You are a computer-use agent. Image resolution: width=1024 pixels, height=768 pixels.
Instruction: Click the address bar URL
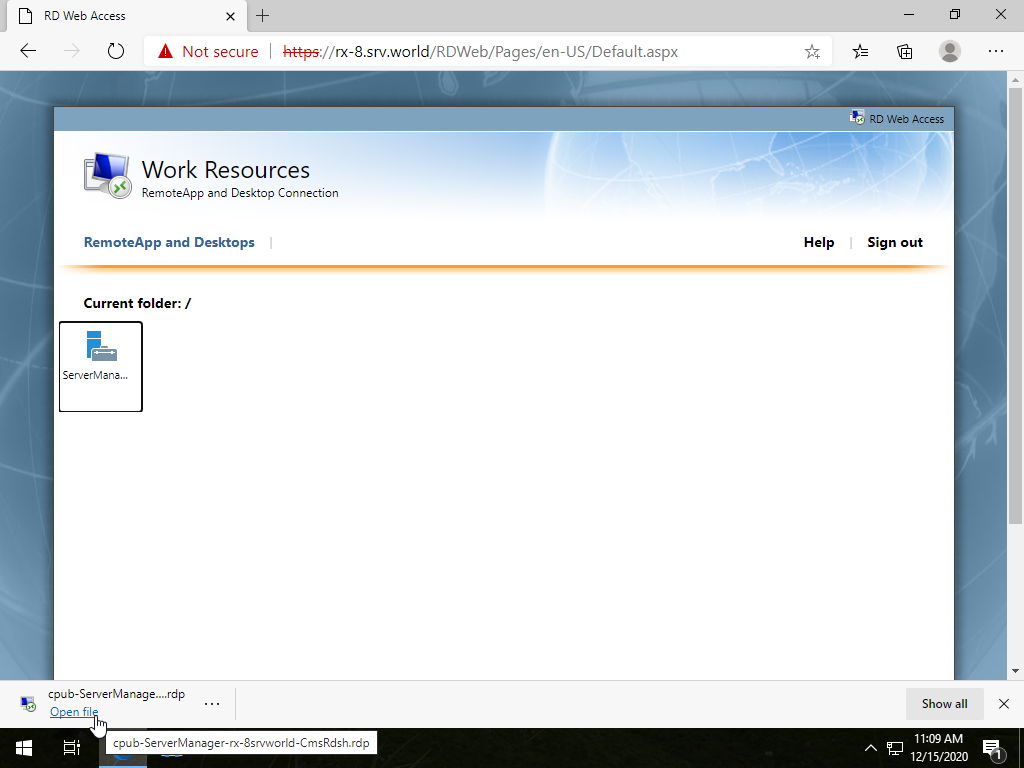pyautogui.click(x=481, y=52)
